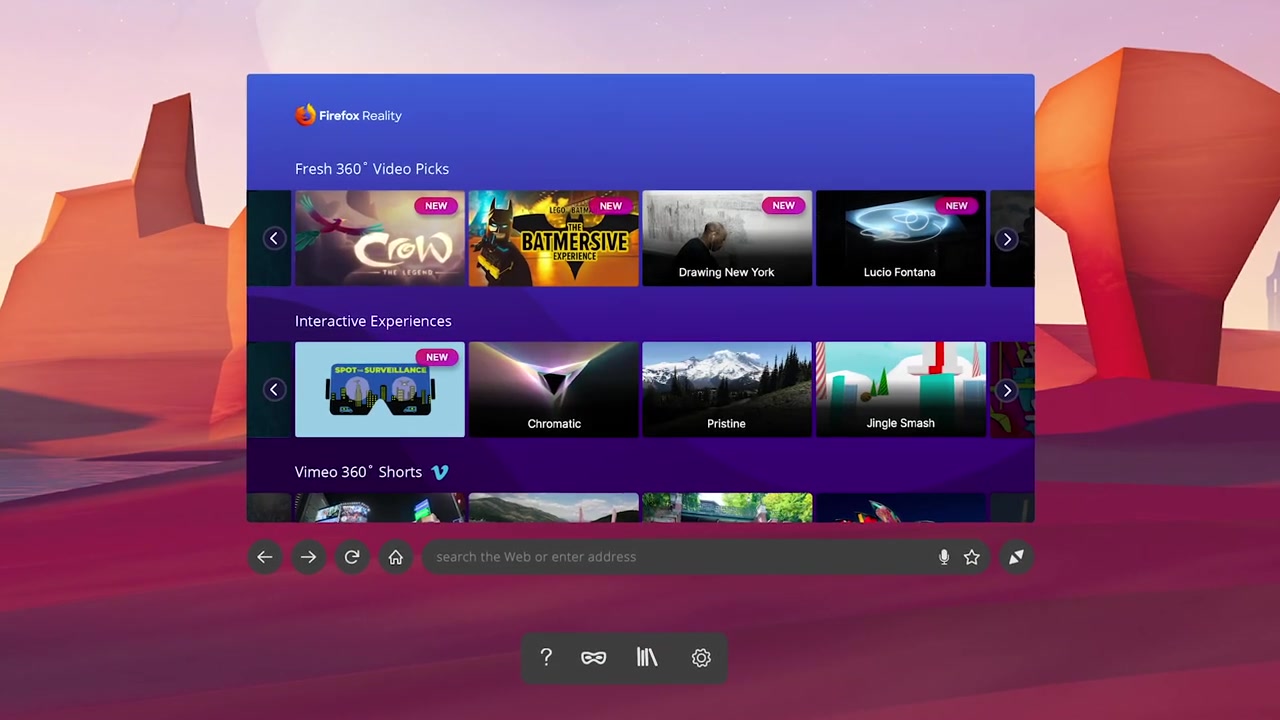Click the Fresh 360° Video Picks heading
Viewport: 1280px width, 720px height.
[x=372, y=169]
